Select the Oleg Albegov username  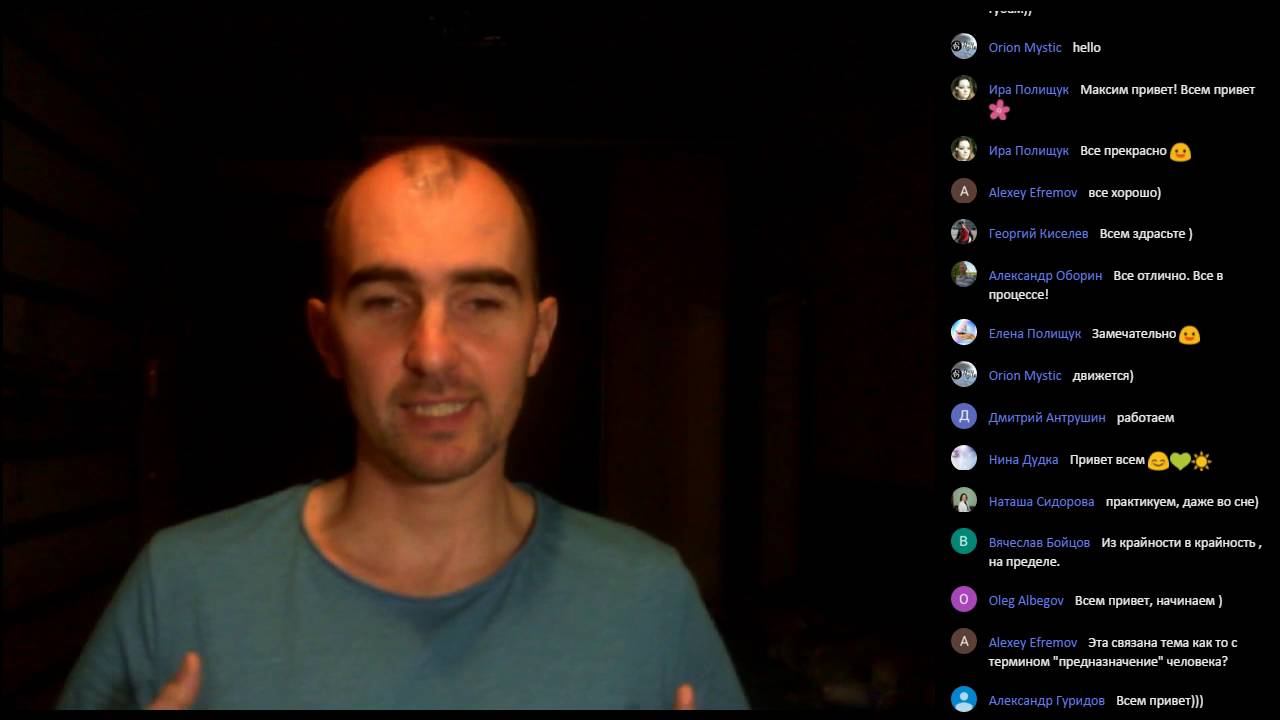[x=1026, y=600]
